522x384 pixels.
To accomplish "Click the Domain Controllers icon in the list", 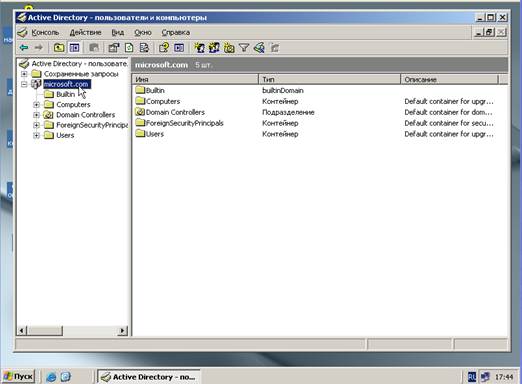I will [x=140, y=112].
